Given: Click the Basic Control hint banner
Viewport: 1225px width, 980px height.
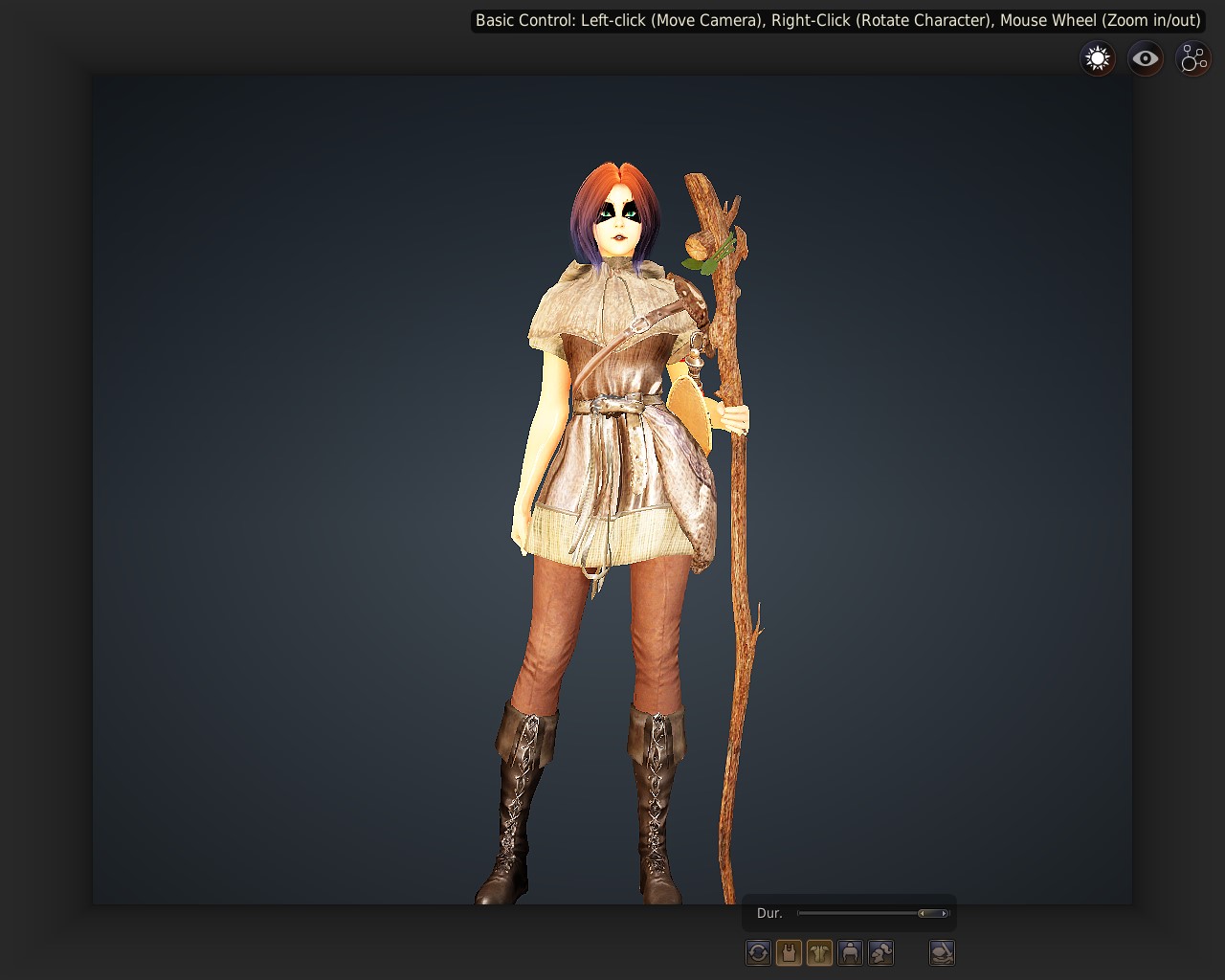Looking at the screenshot, I should coord(837,20).
